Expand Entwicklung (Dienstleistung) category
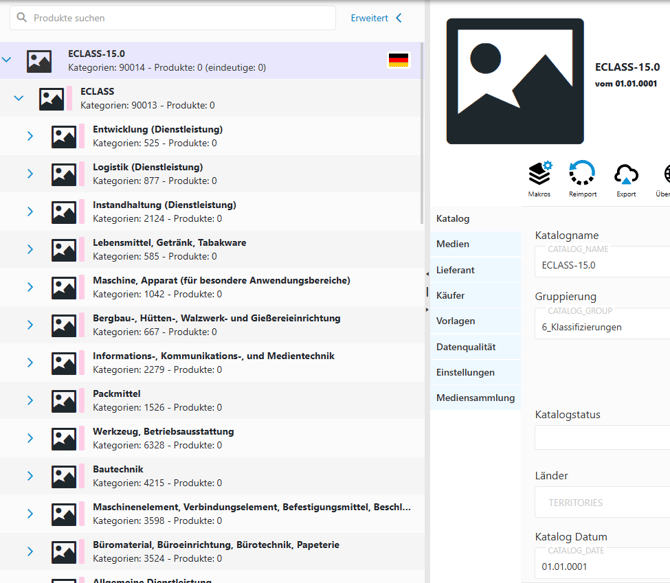The height and width of the screenshot is (583, 670). pyautogui.click(x=30, y=136)
